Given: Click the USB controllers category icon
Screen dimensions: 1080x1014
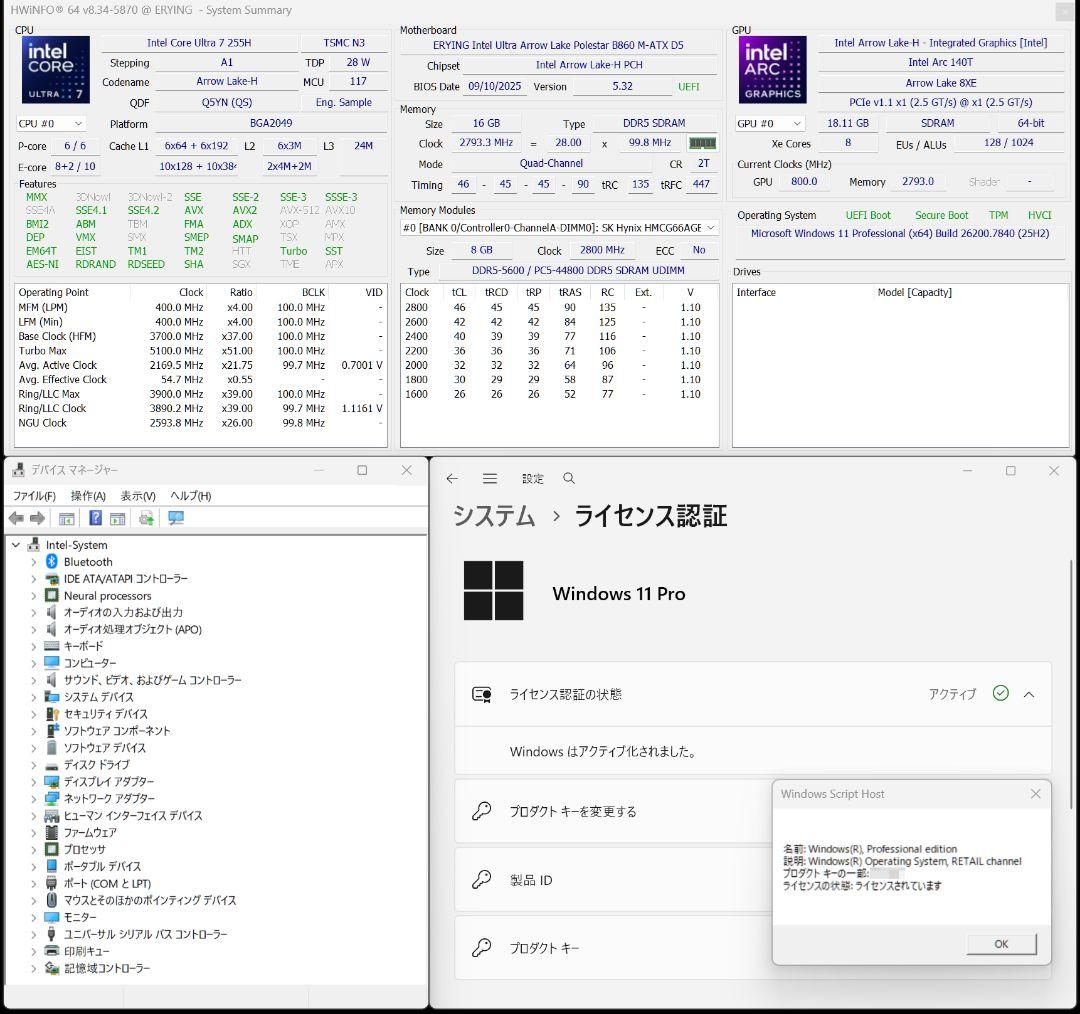Looking at the screenshot, I should (52, 934).
